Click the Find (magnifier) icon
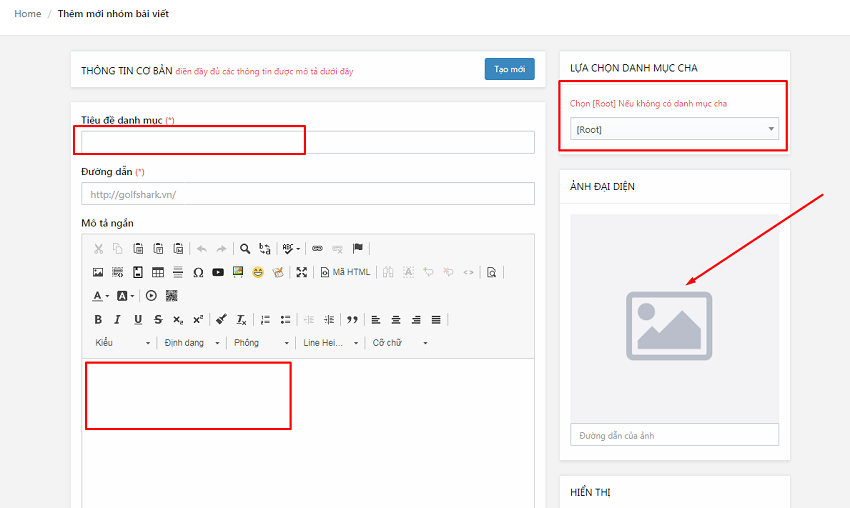This screenshot has height=508, width=850. 245,248
